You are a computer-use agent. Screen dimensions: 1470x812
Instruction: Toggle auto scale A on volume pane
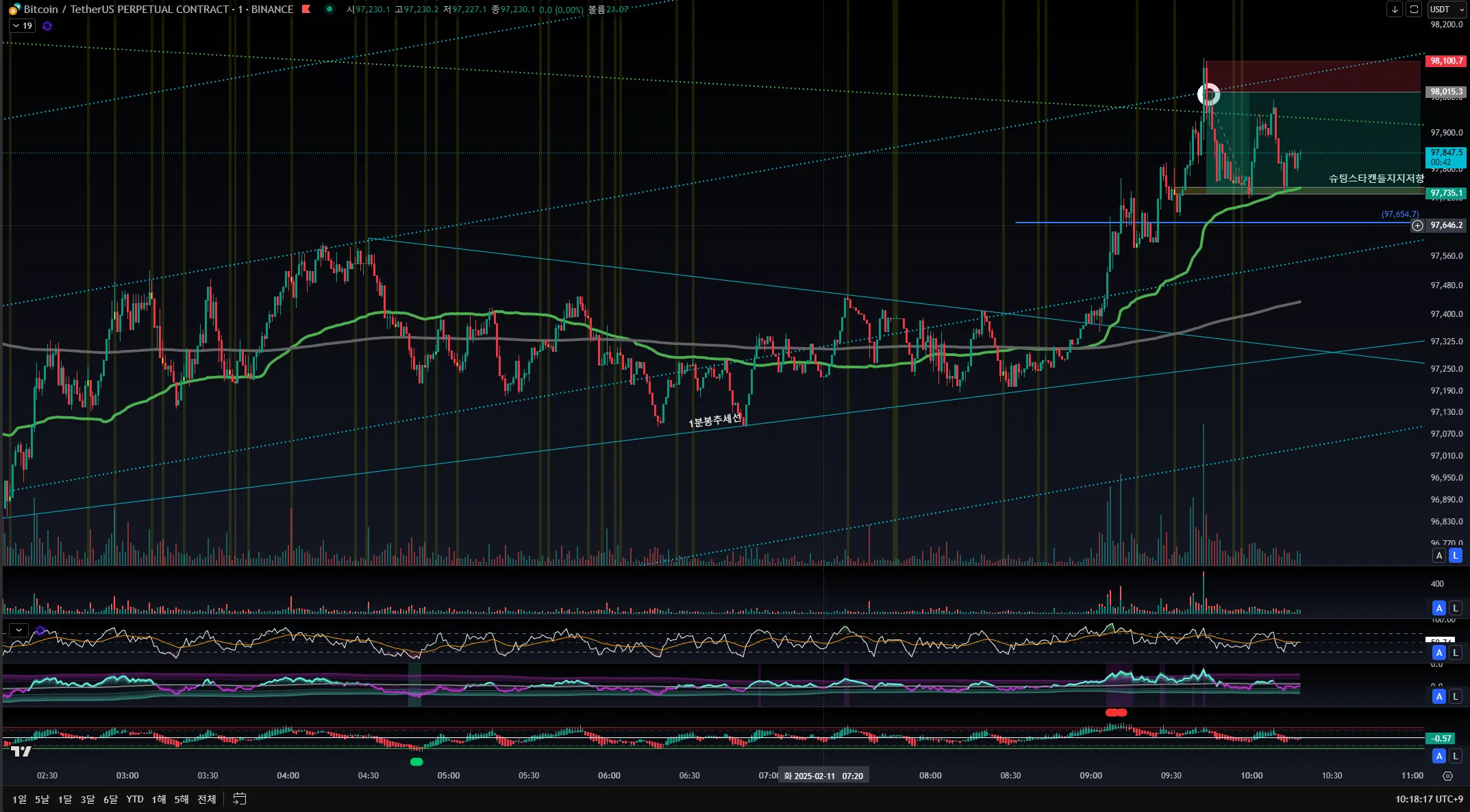1439,608
